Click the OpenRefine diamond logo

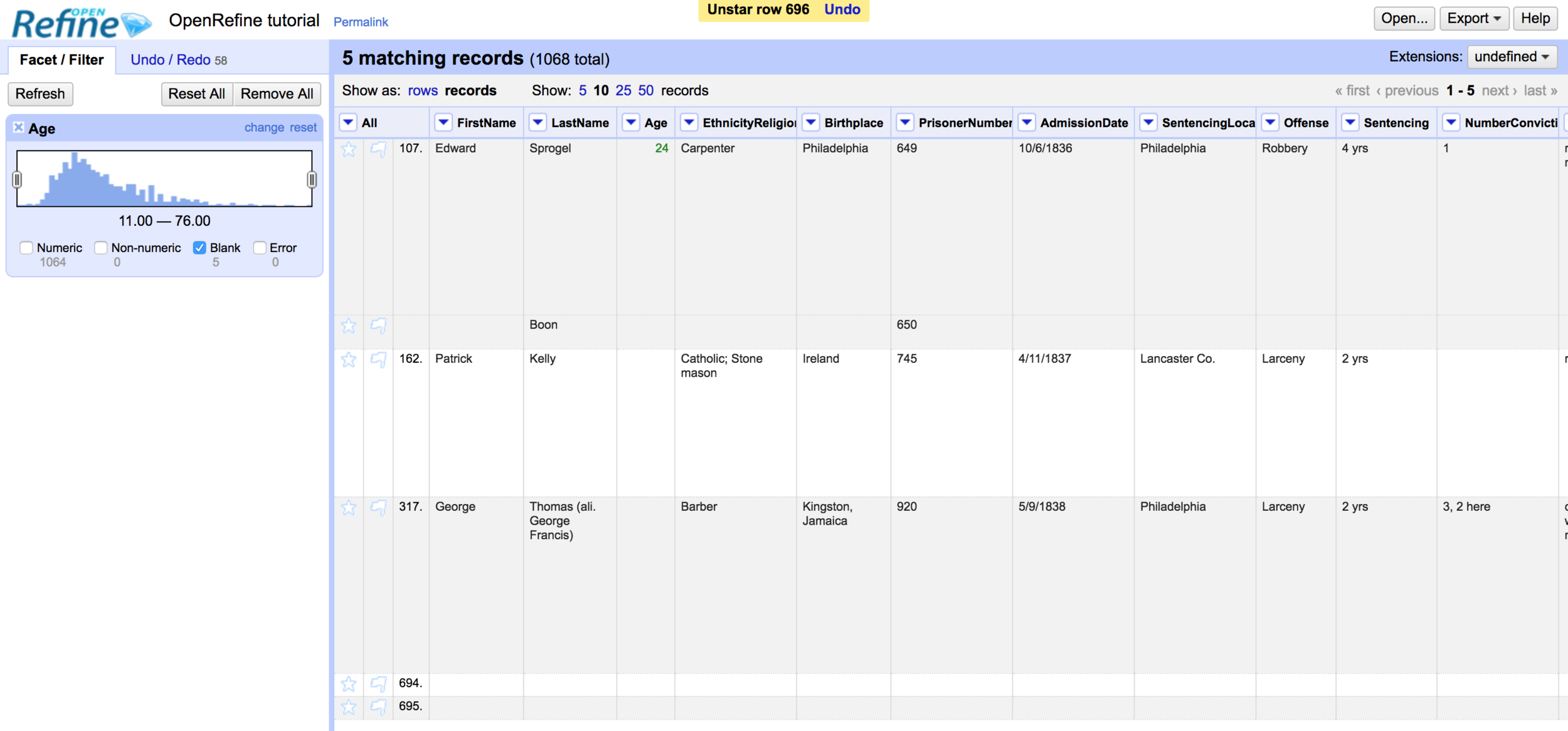(x=135, y=25)
